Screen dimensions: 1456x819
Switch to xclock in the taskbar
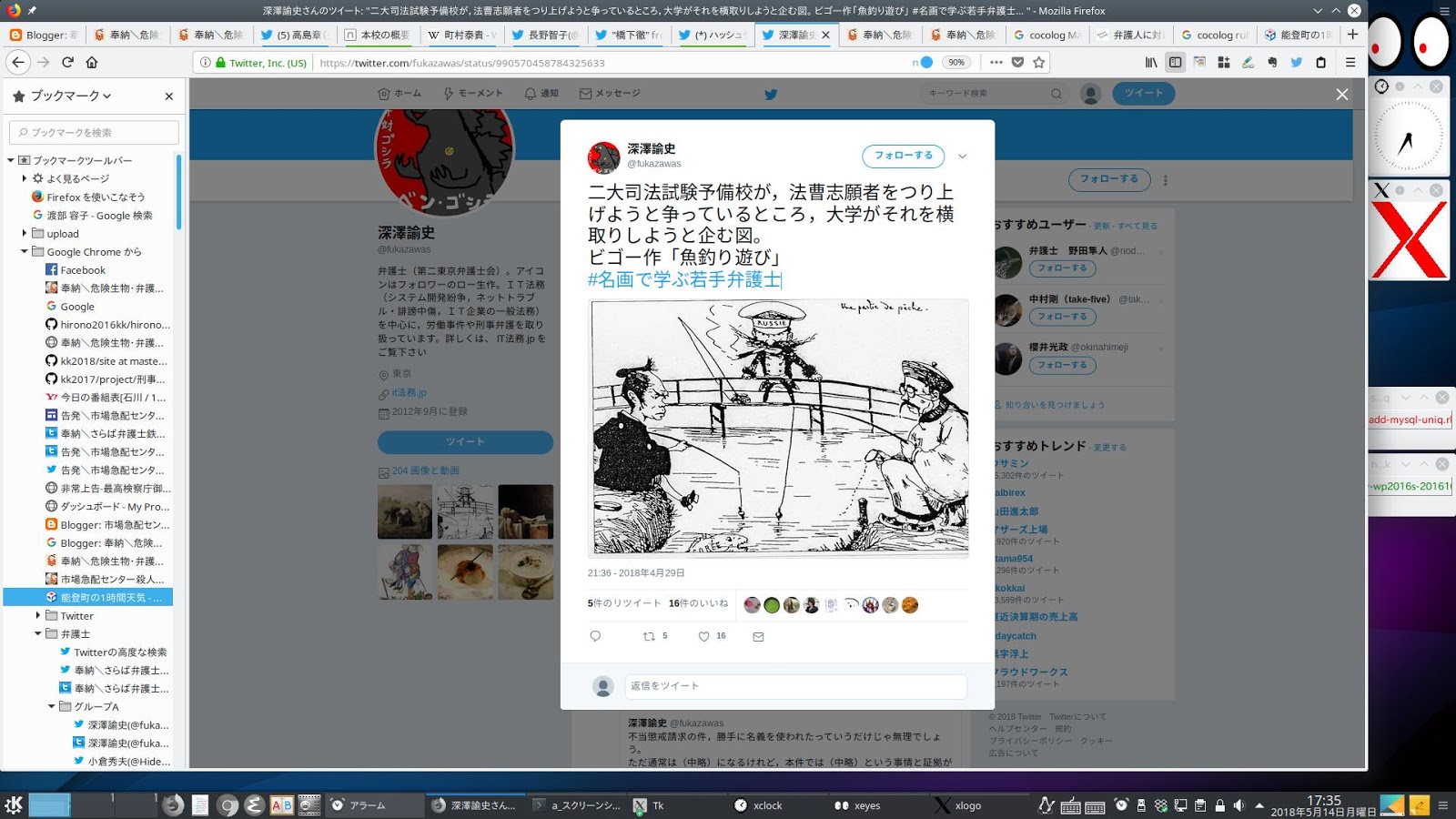767,805
